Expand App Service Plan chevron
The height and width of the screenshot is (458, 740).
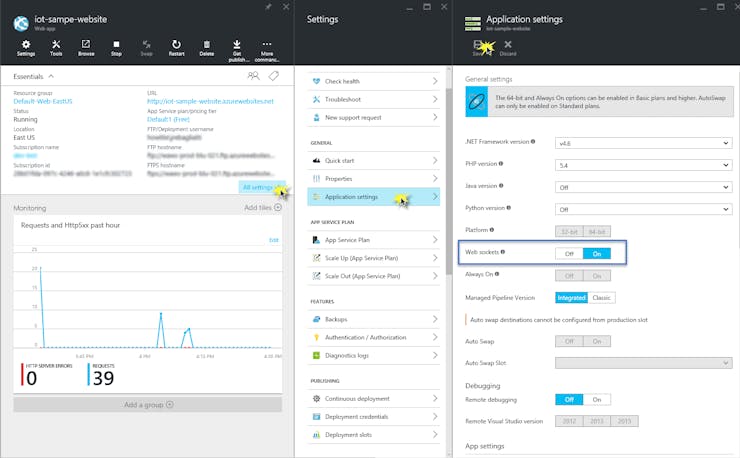[435, 240]
